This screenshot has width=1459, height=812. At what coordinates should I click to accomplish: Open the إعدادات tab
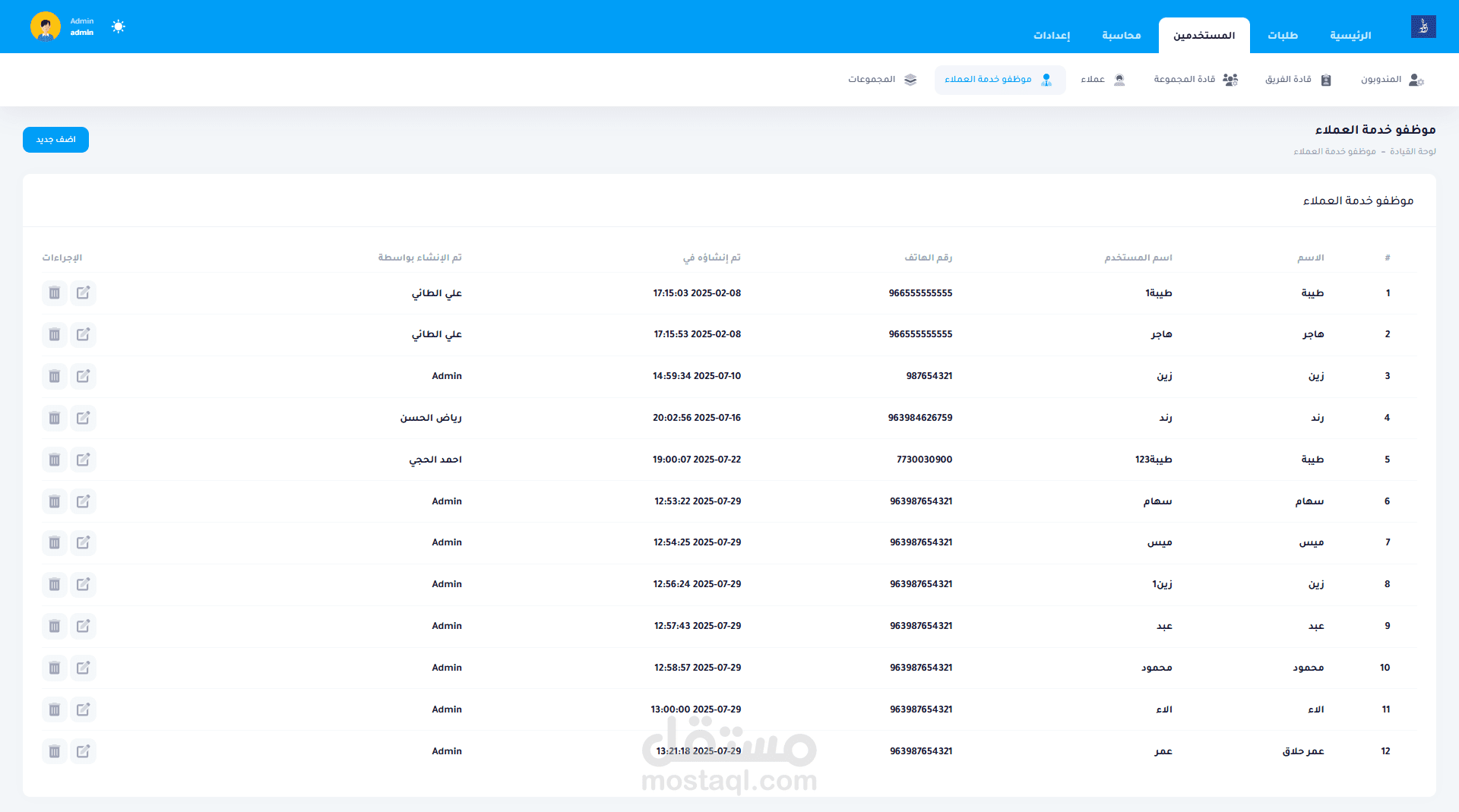click(x=1052, y=36)
